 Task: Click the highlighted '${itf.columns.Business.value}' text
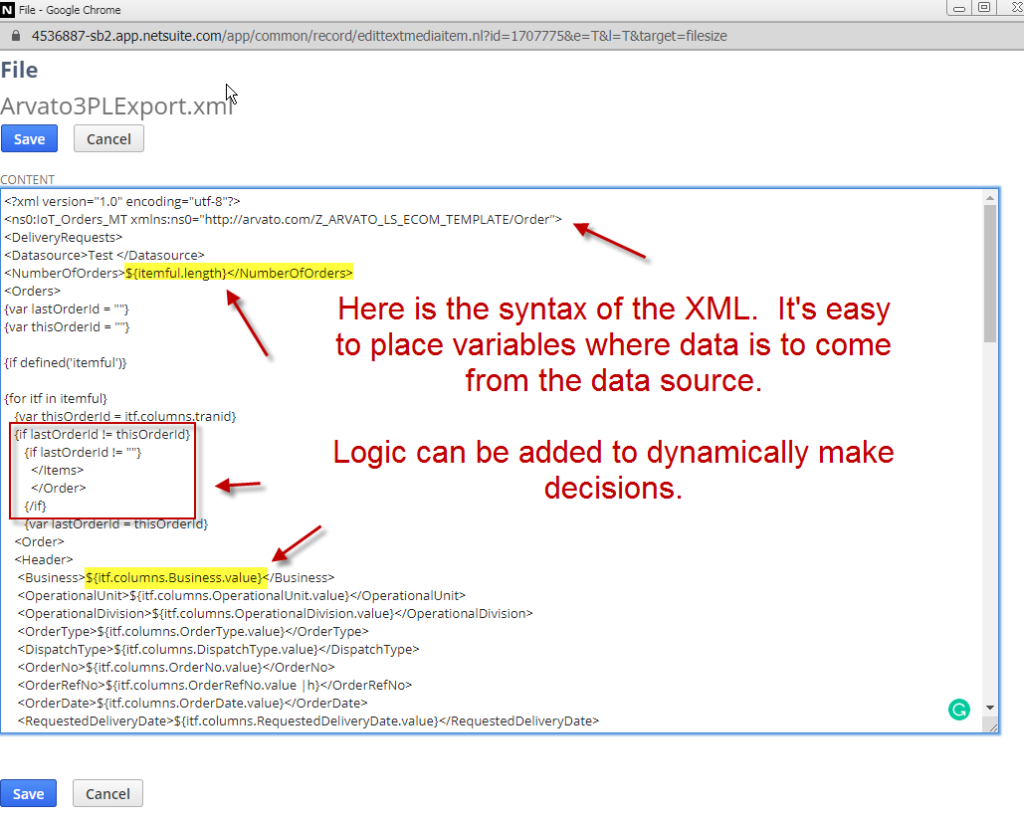pyautogui.click(x=174, y=577)
